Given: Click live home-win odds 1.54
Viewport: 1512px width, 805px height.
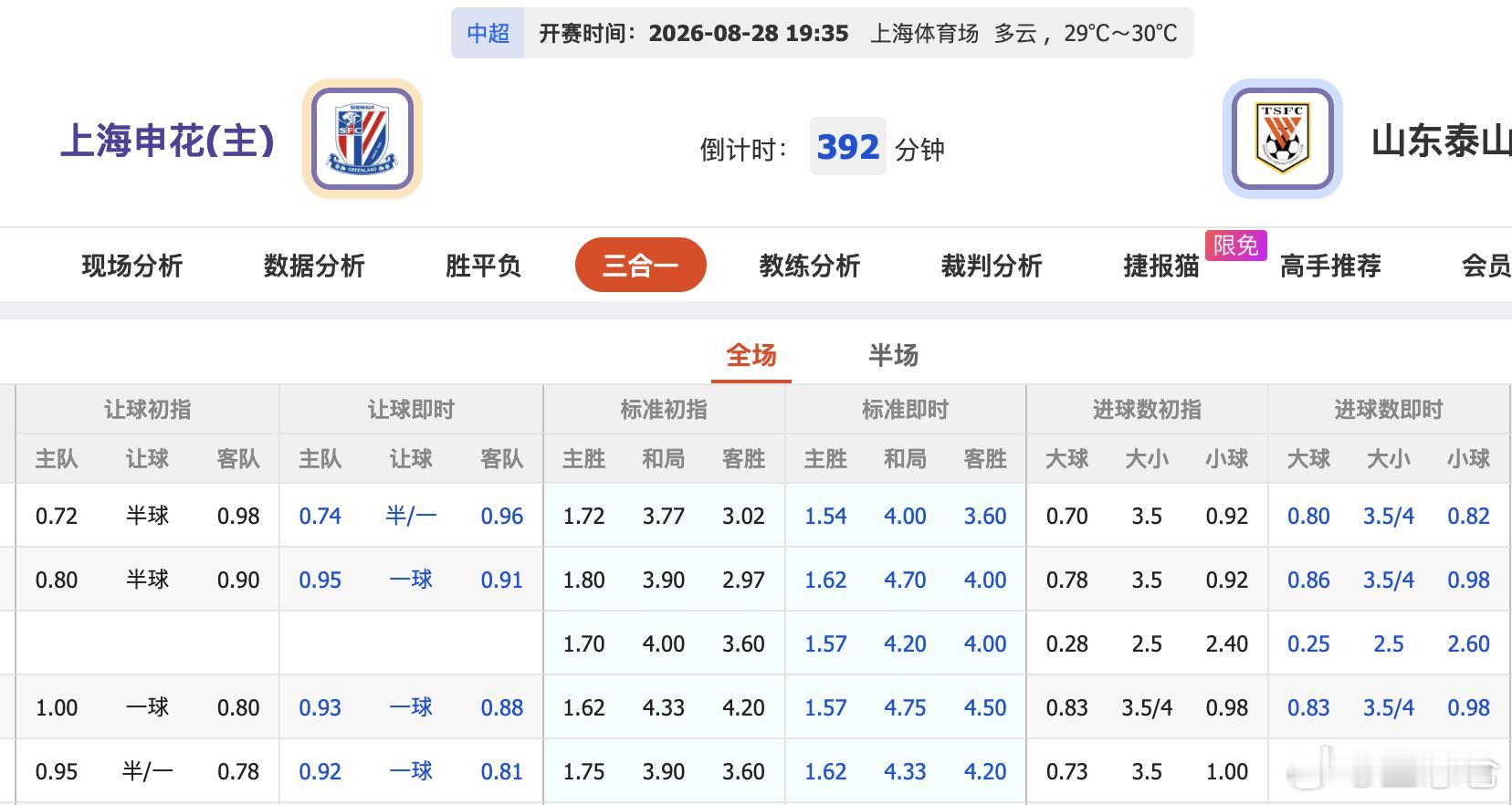Looking at the screenshot, I should coord(825,516).
